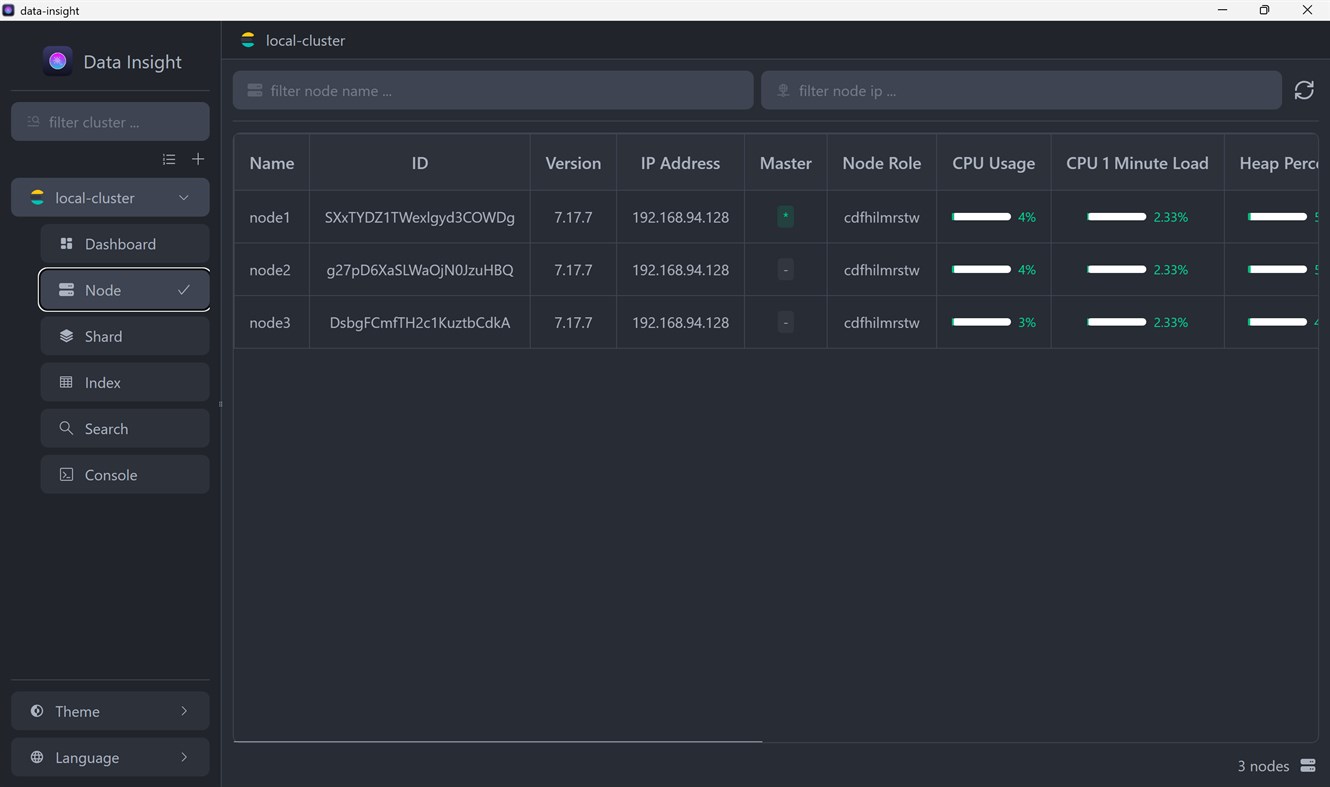Screen dimensions: 1330x787
Task: Click the add cluster plus icon
Action: coord(198,159)
